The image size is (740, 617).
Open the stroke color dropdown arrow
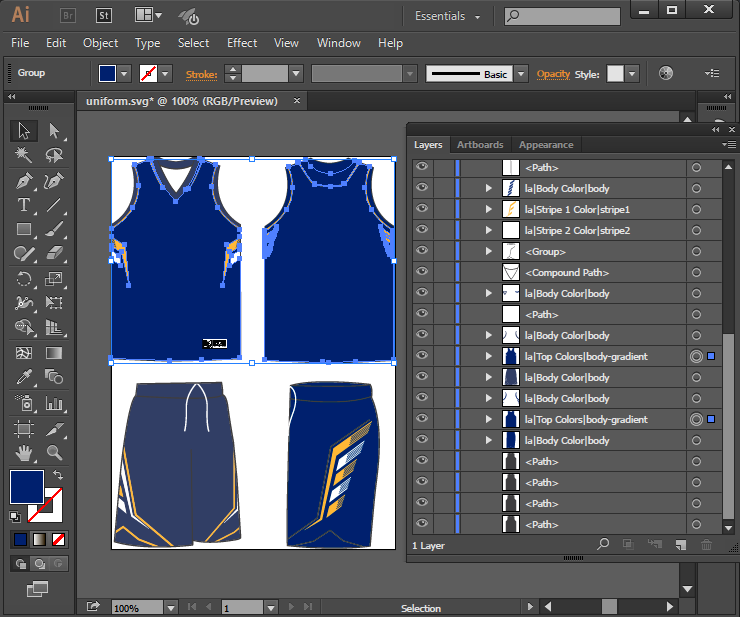click(165, 74)
